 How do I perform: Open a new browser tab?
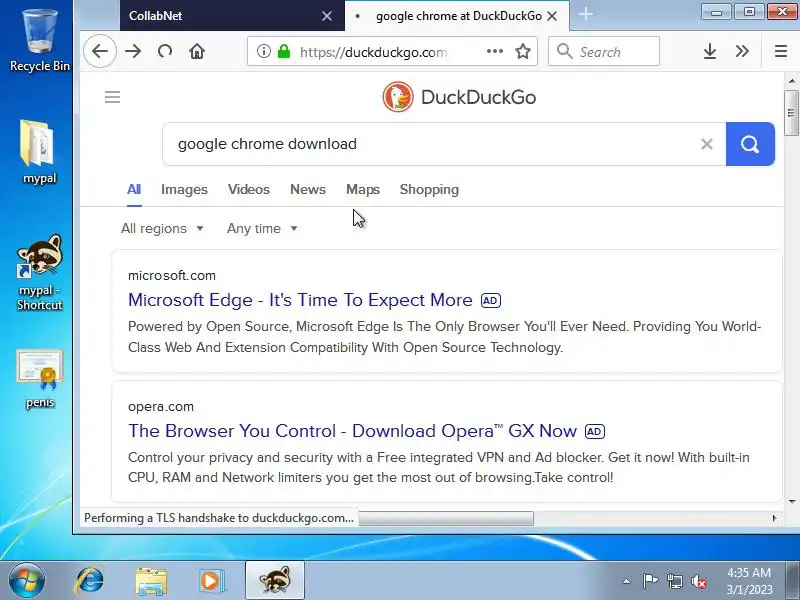click(x=586, y=14)
